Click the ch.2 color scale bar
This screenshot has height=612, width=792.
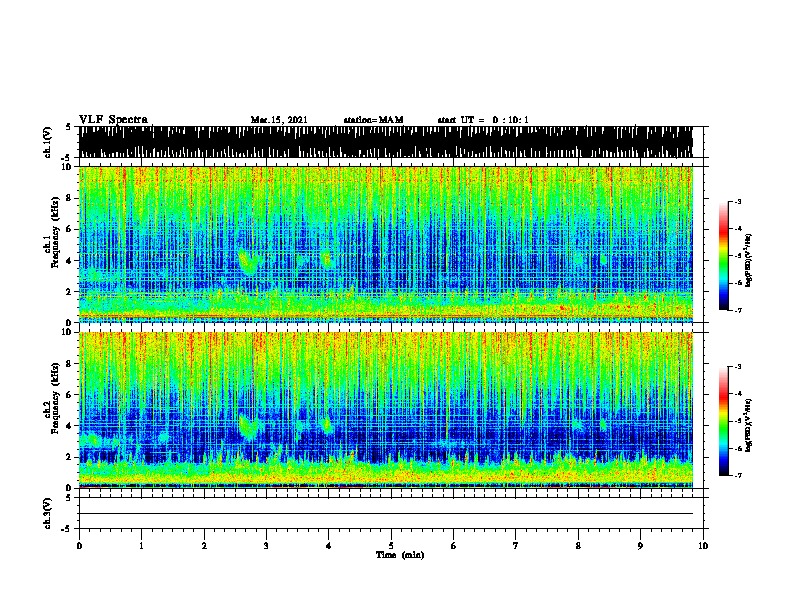tap(724, 421)
